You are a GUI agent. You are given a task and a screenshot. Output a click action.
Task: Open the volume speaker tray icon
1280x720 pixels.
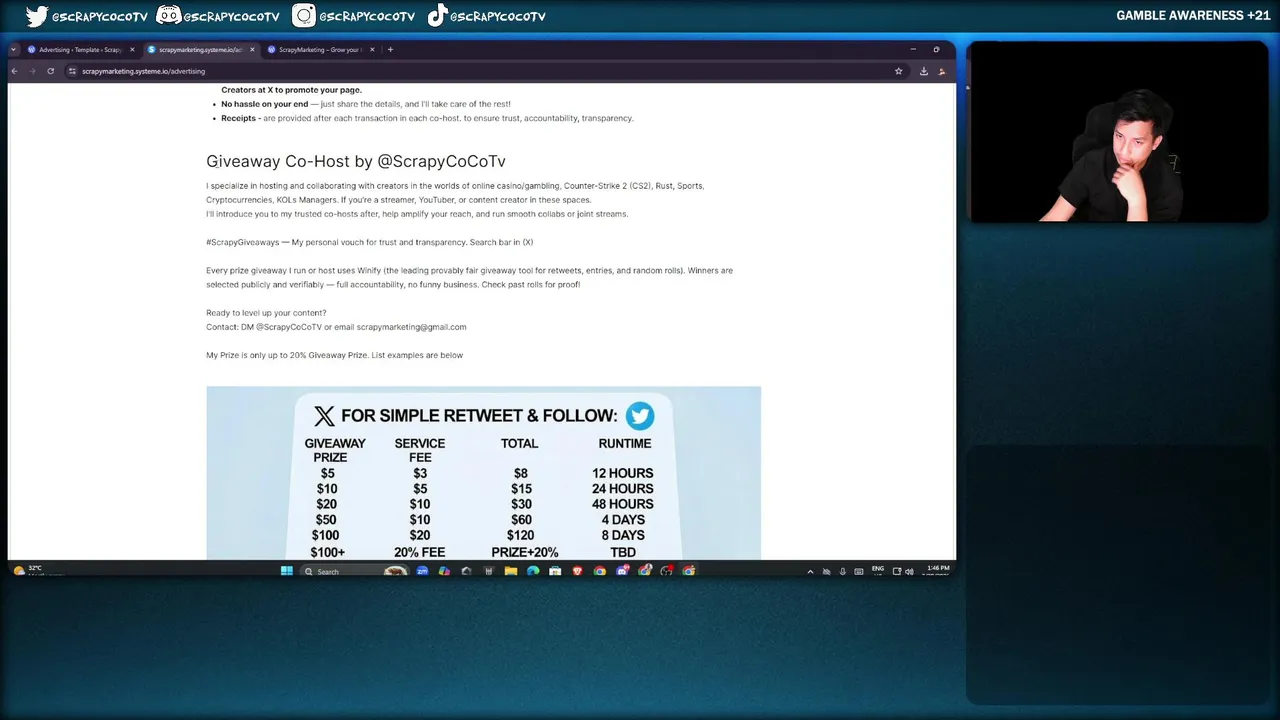click(x=909, y=572)
